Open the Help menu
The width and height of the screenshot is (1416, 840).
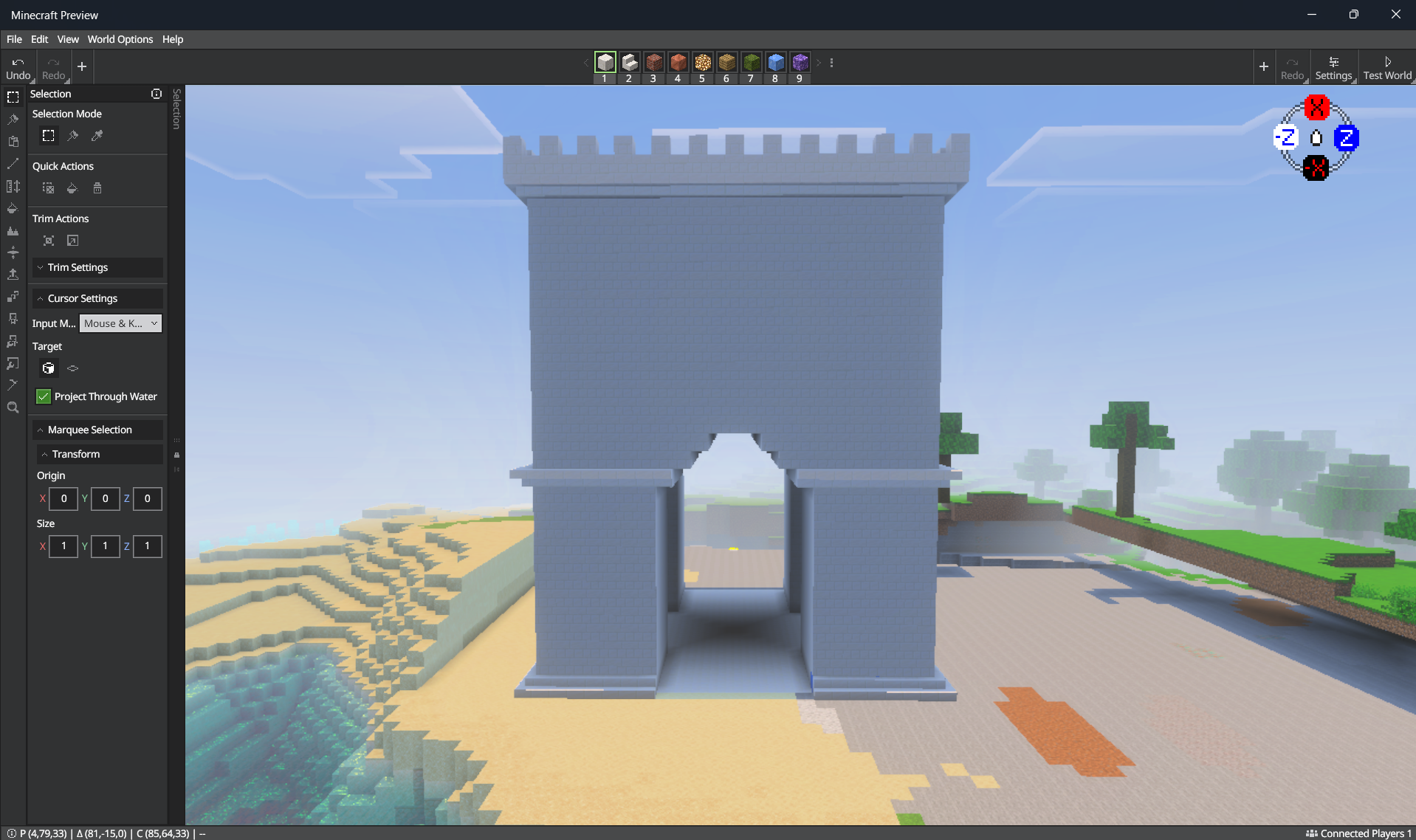173,39
